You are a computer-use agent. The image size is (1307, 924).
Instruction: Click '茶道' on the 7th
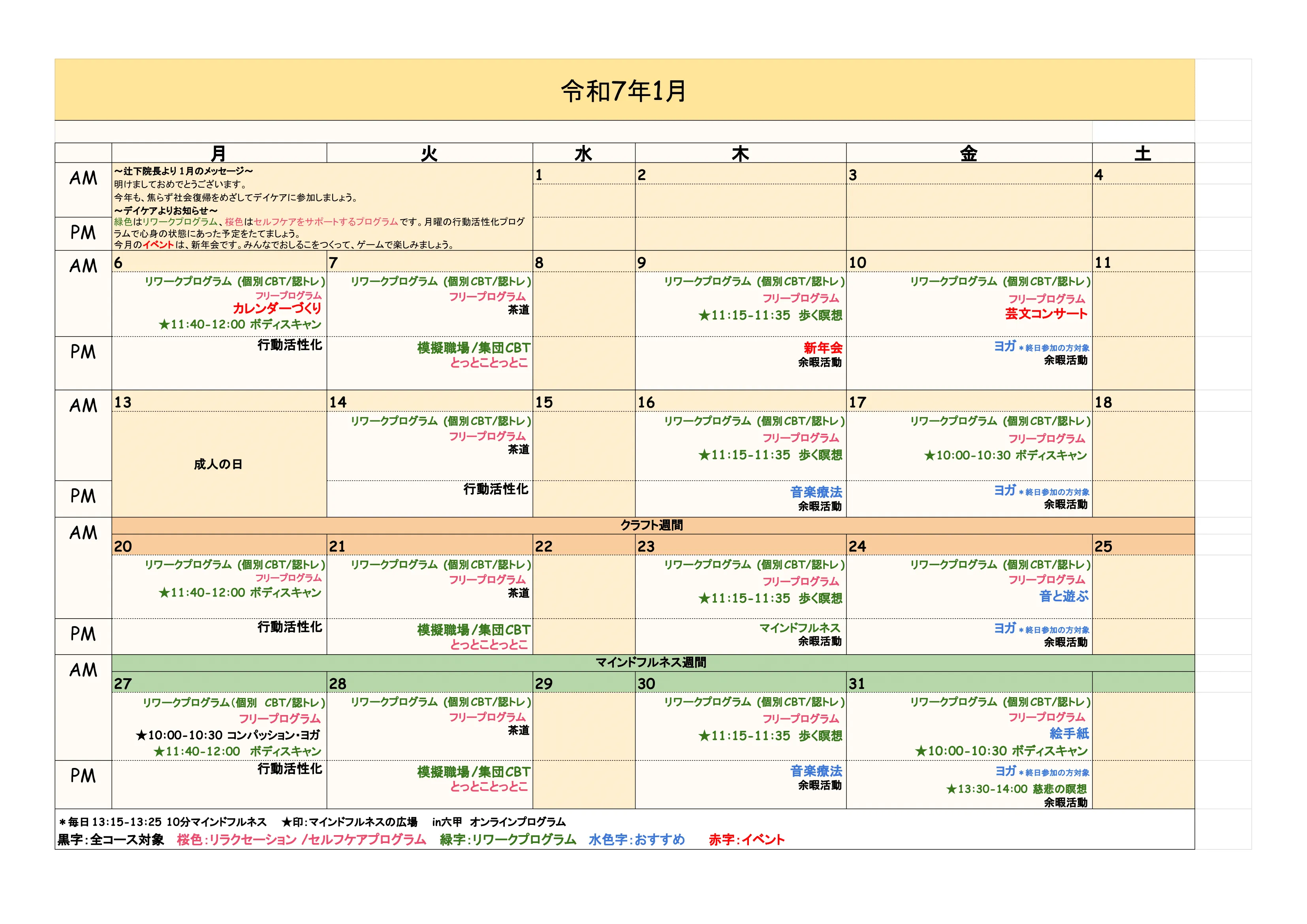519,310
